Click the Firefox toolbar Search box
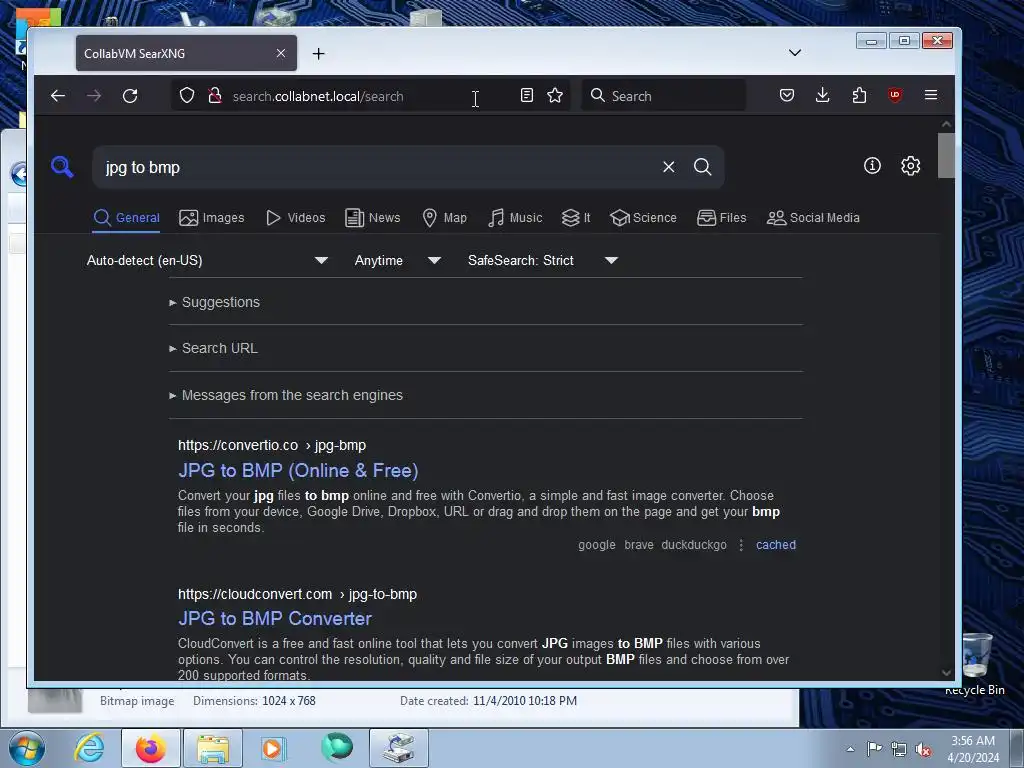 coord(663,95)
